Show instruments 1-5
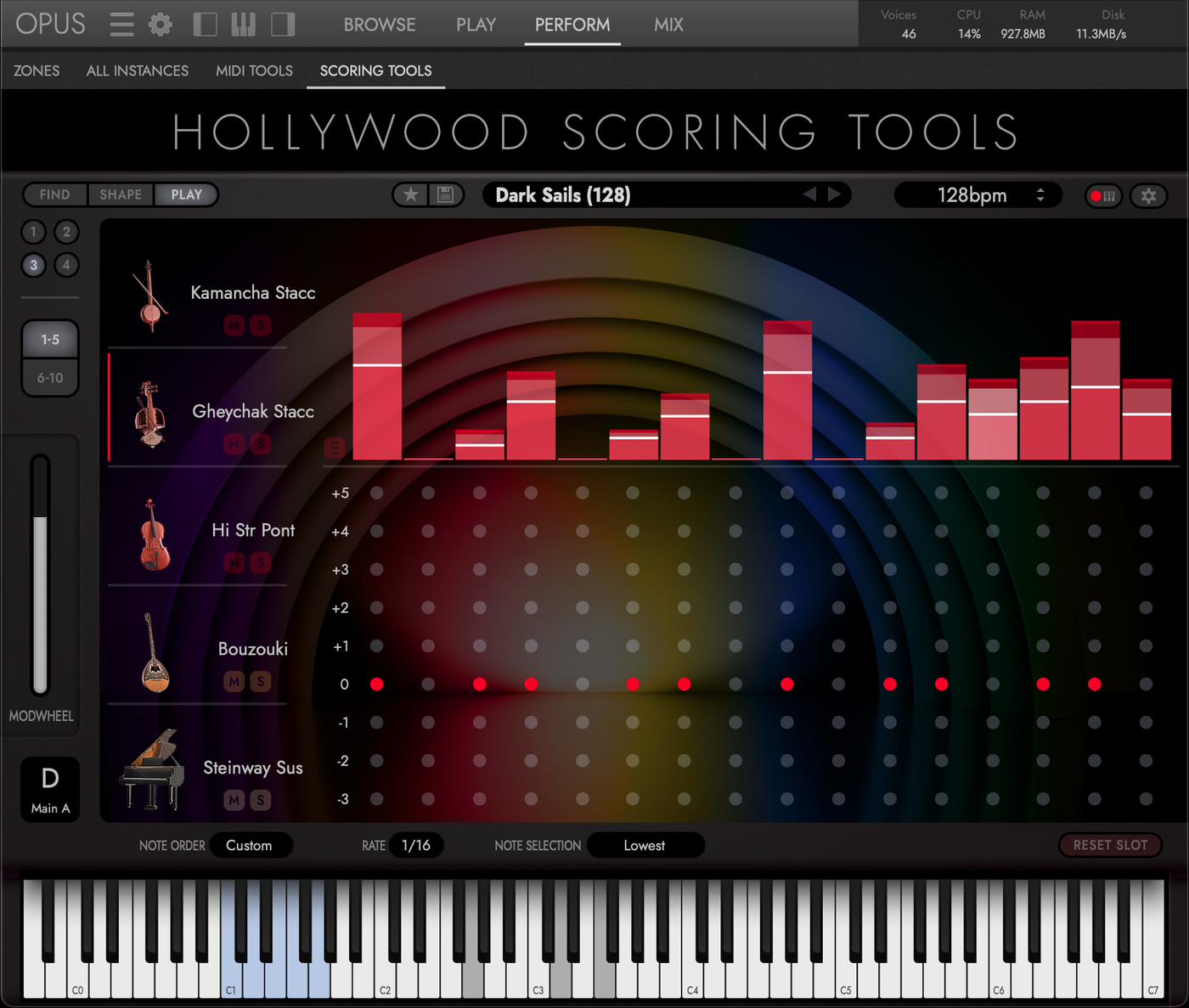Image resolution: width=1189 pixels, height=1008 pixels. [50, 340]
